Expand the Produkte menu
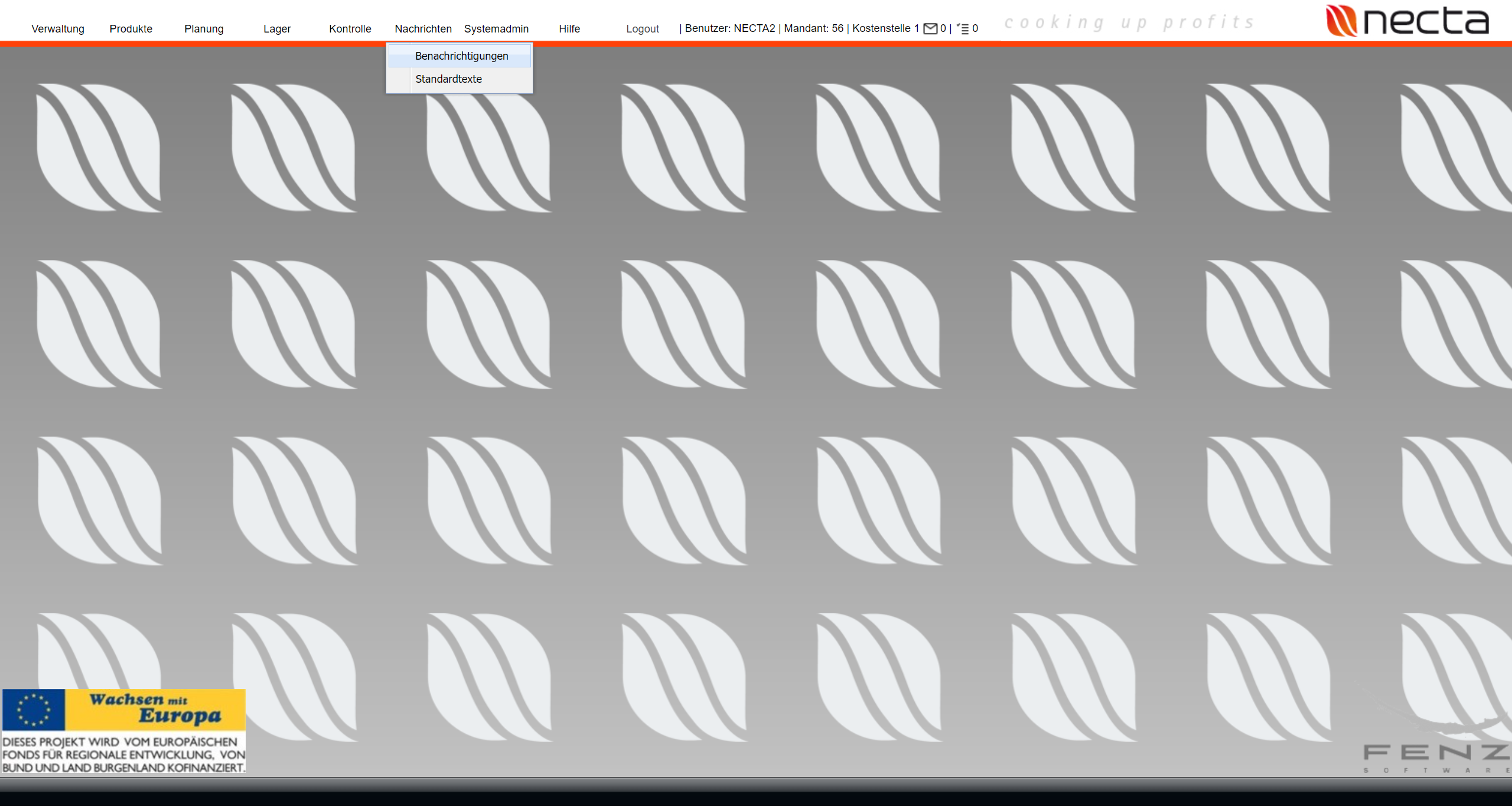This screenshot has width=1512, height=806. point(131,29)
